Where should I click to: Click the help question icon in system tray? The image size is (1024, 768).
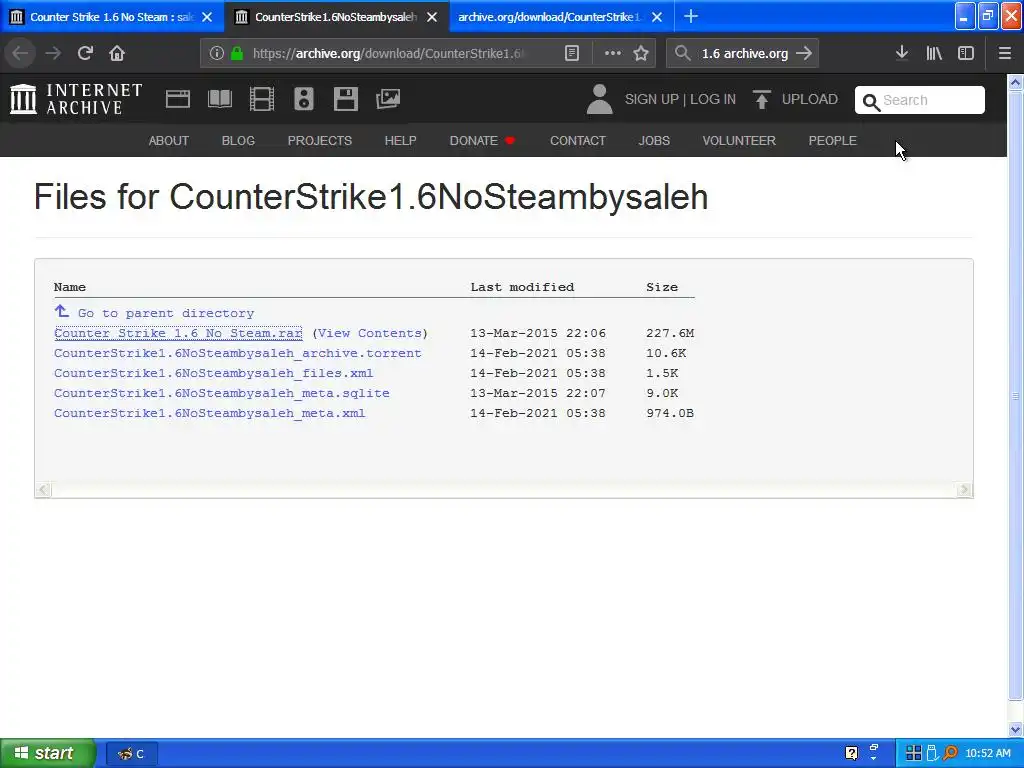tap(852, 754)
